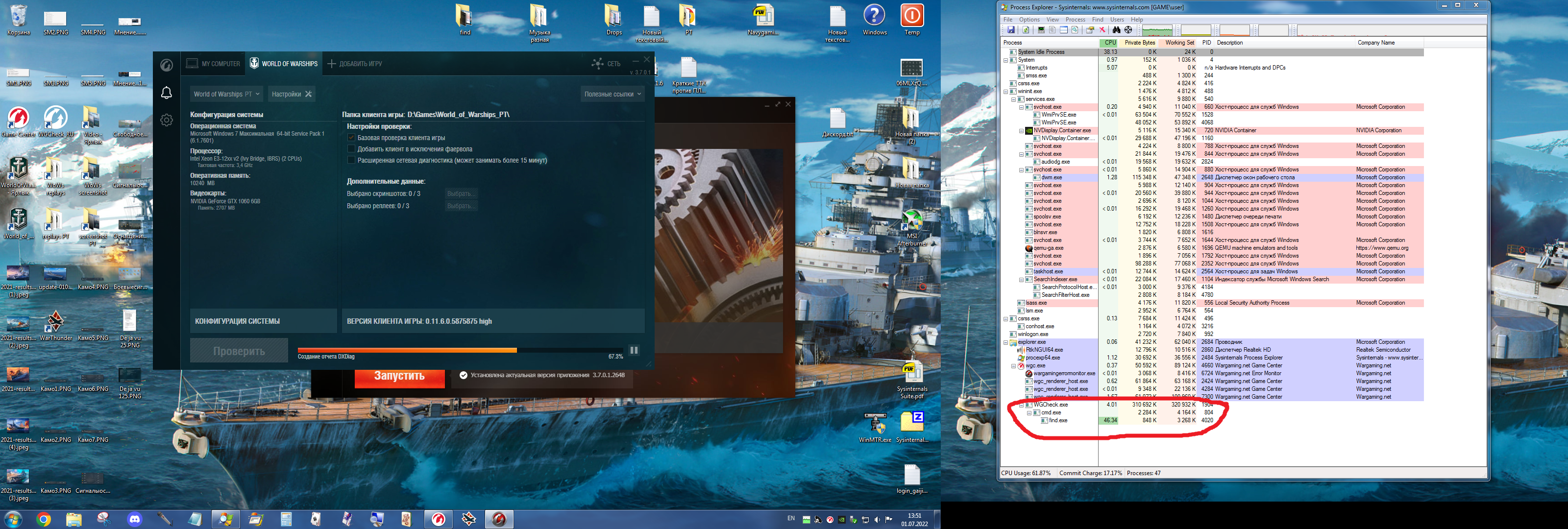Open Google Chrome from the taskbar
Viewport: 1568px width, 529px height.
coord(43,519)
